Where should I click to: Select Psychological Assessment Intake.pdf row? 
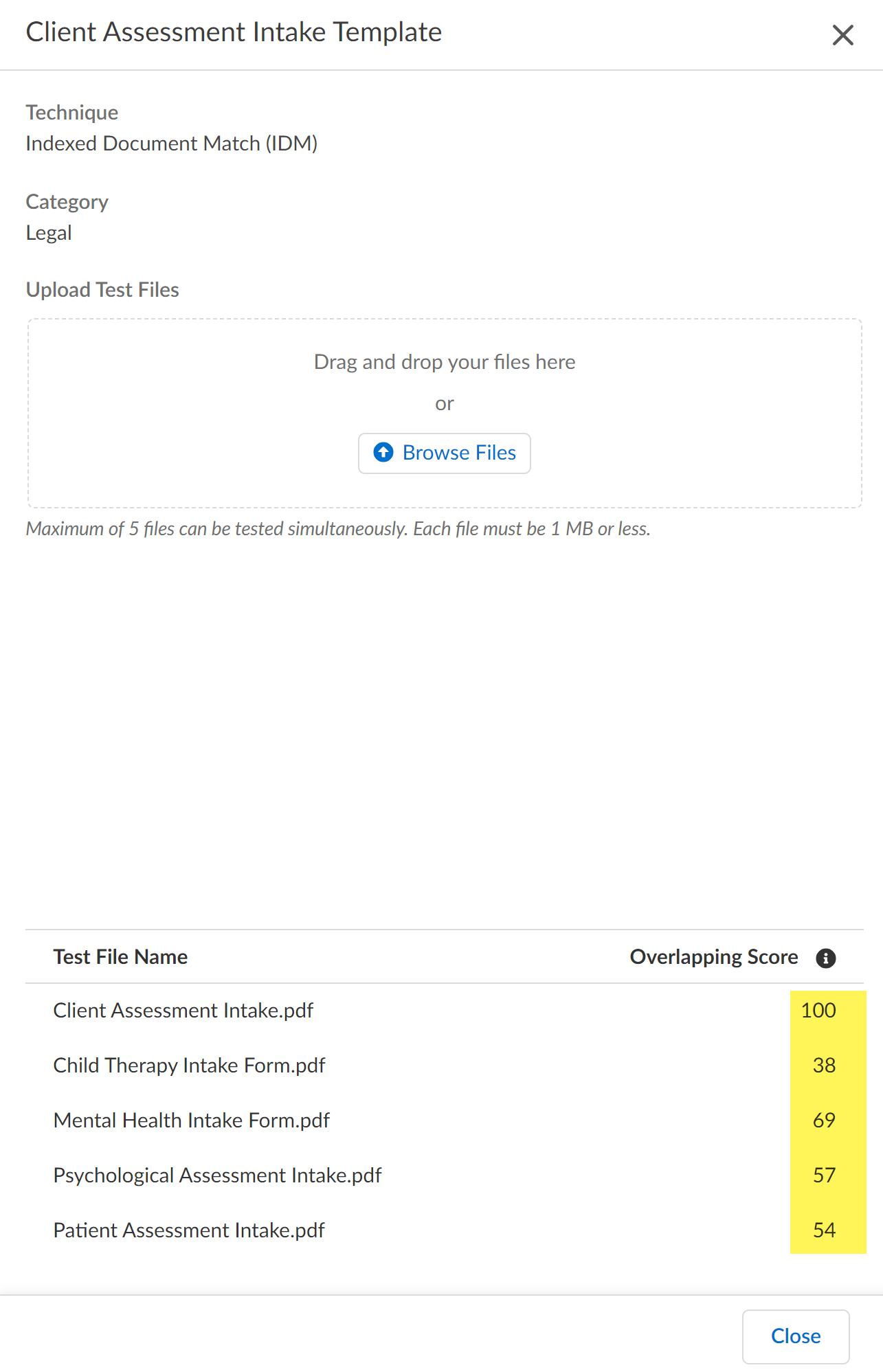(217, 1175)
